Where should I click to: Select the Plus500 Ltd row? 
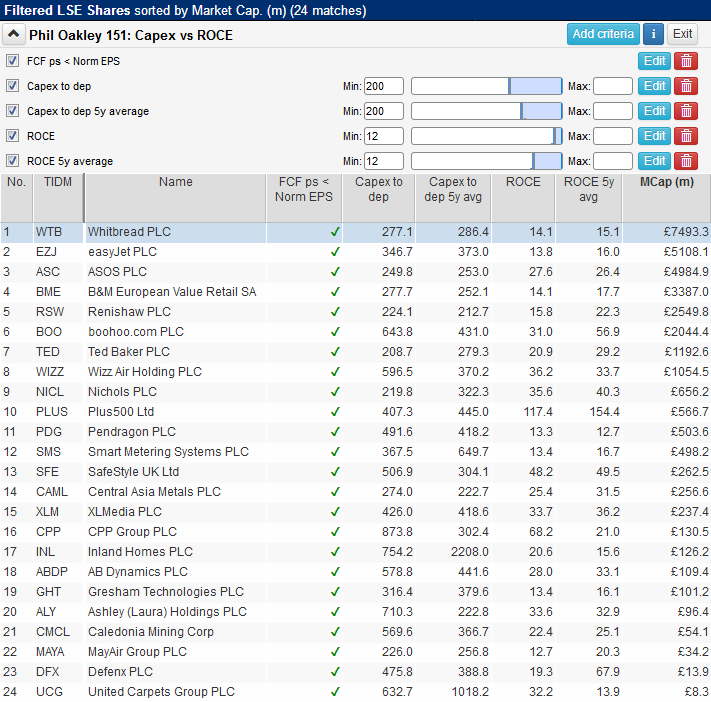point(356,411)
